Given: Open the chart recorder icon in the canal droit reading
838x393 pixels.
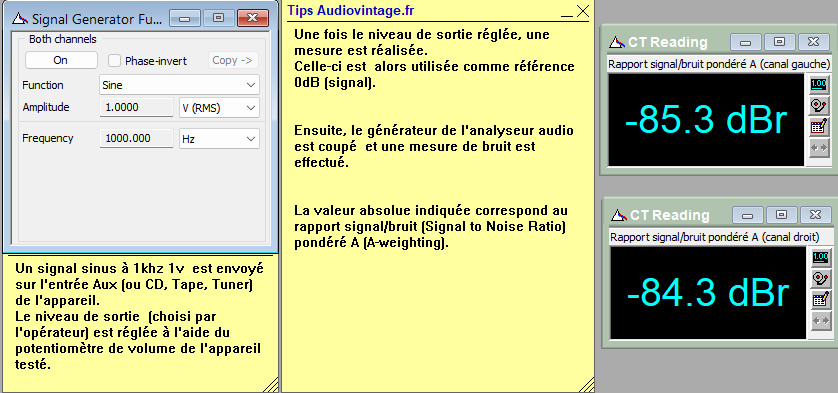Looking at the screenshot, I should tap(820, 278).
